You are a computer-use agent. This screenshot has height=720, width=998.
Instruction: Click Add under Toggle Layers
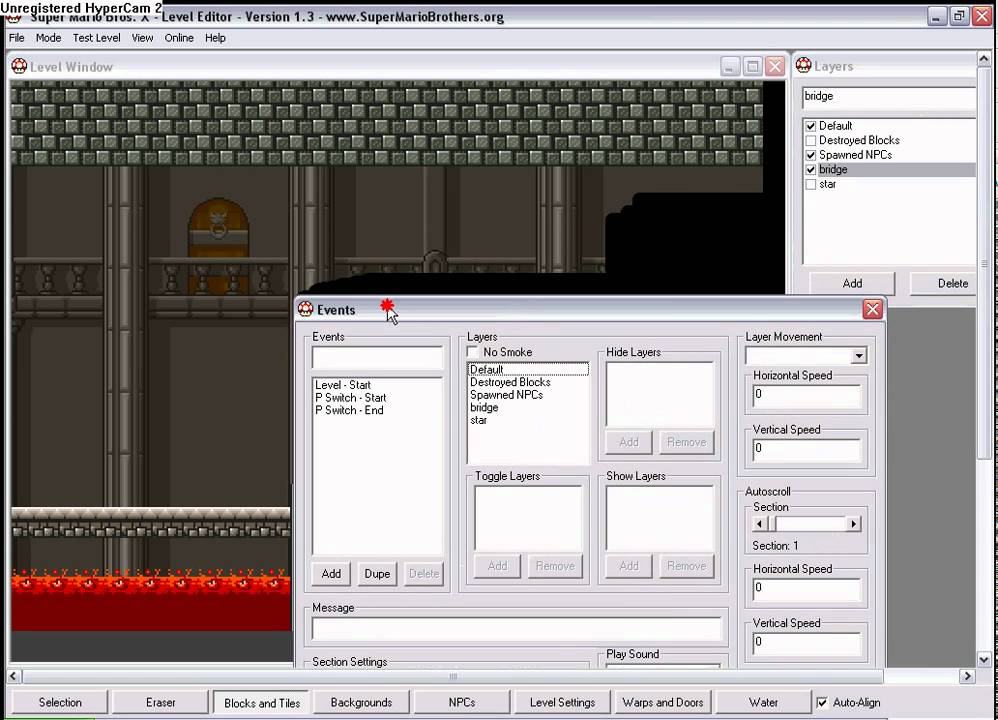pyautogui.click(x=497, y=566)
